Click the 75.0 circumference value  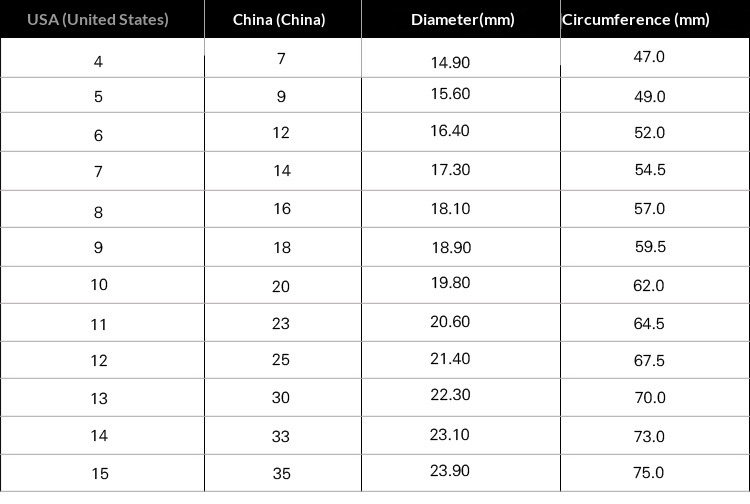pos(649,473)
